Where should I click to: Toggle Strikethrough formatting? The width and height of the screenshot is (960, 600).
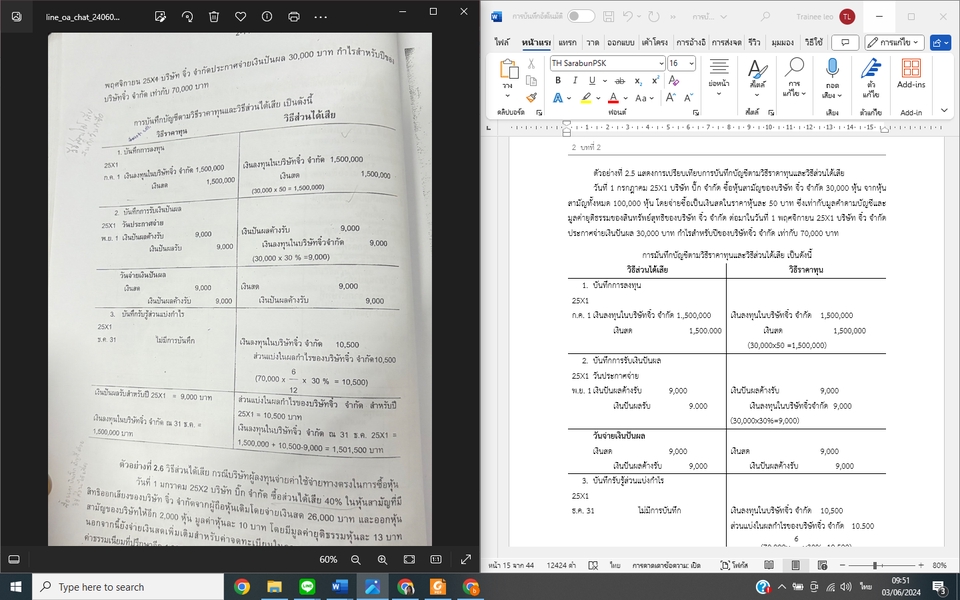[x=620, y=80]
